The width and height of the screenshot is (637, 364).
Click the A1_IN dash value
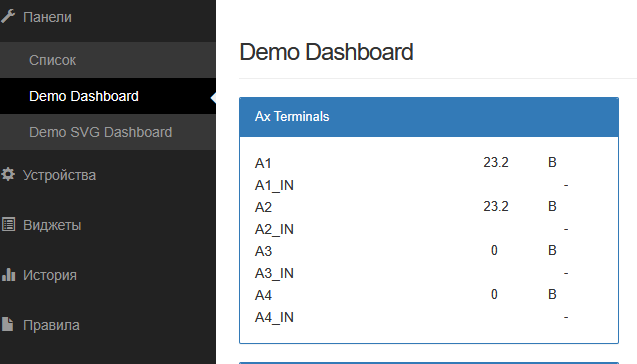[566, 185]
